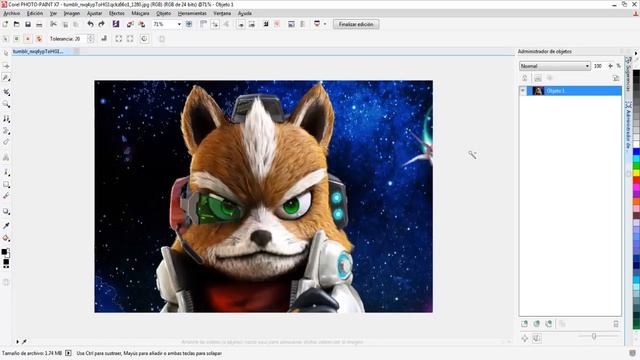Select the Eyedropper tool
640x360 pixels.
(6, 226)
